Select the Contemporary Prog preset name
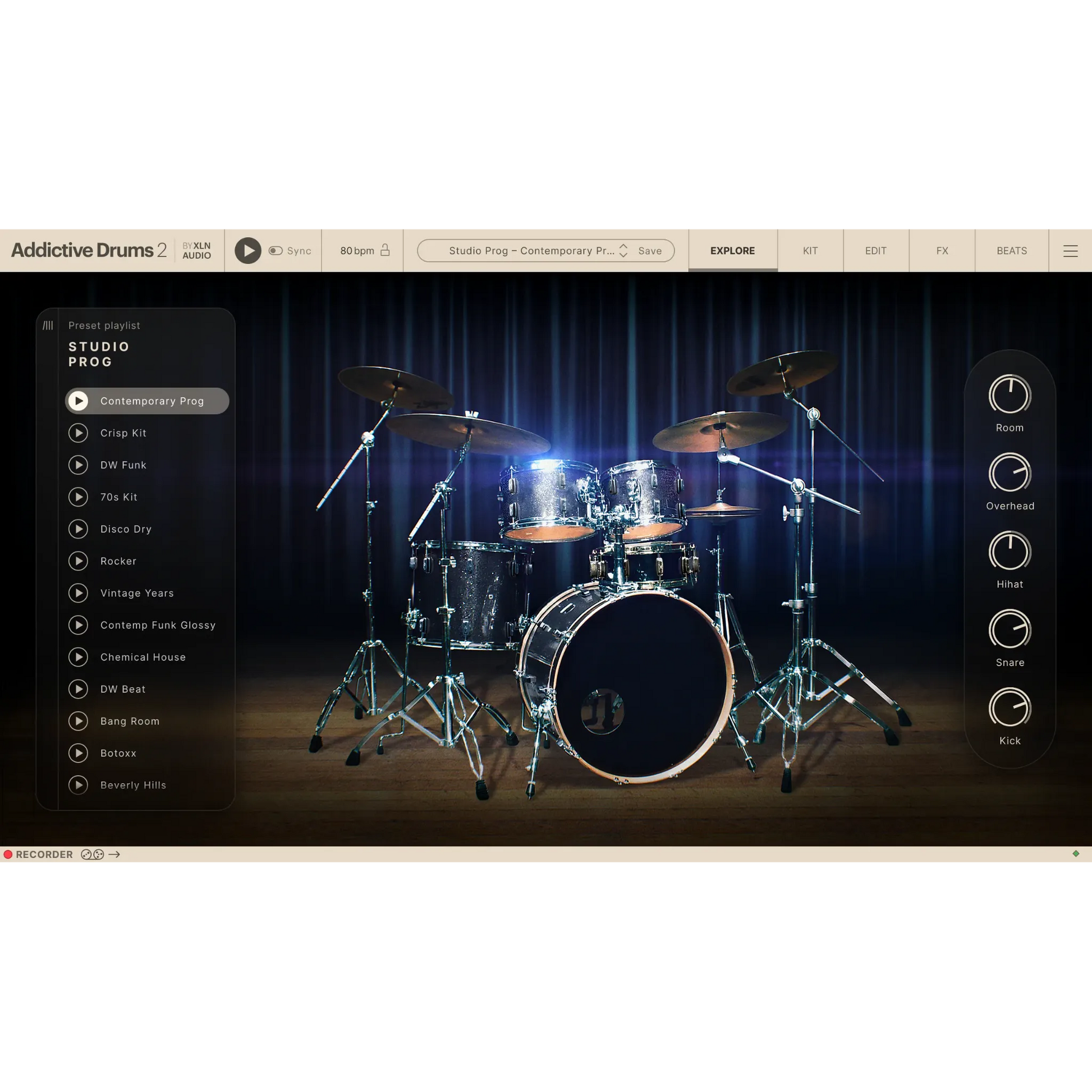Screen dimensions: 1092x1092 (x=152, y=401)
